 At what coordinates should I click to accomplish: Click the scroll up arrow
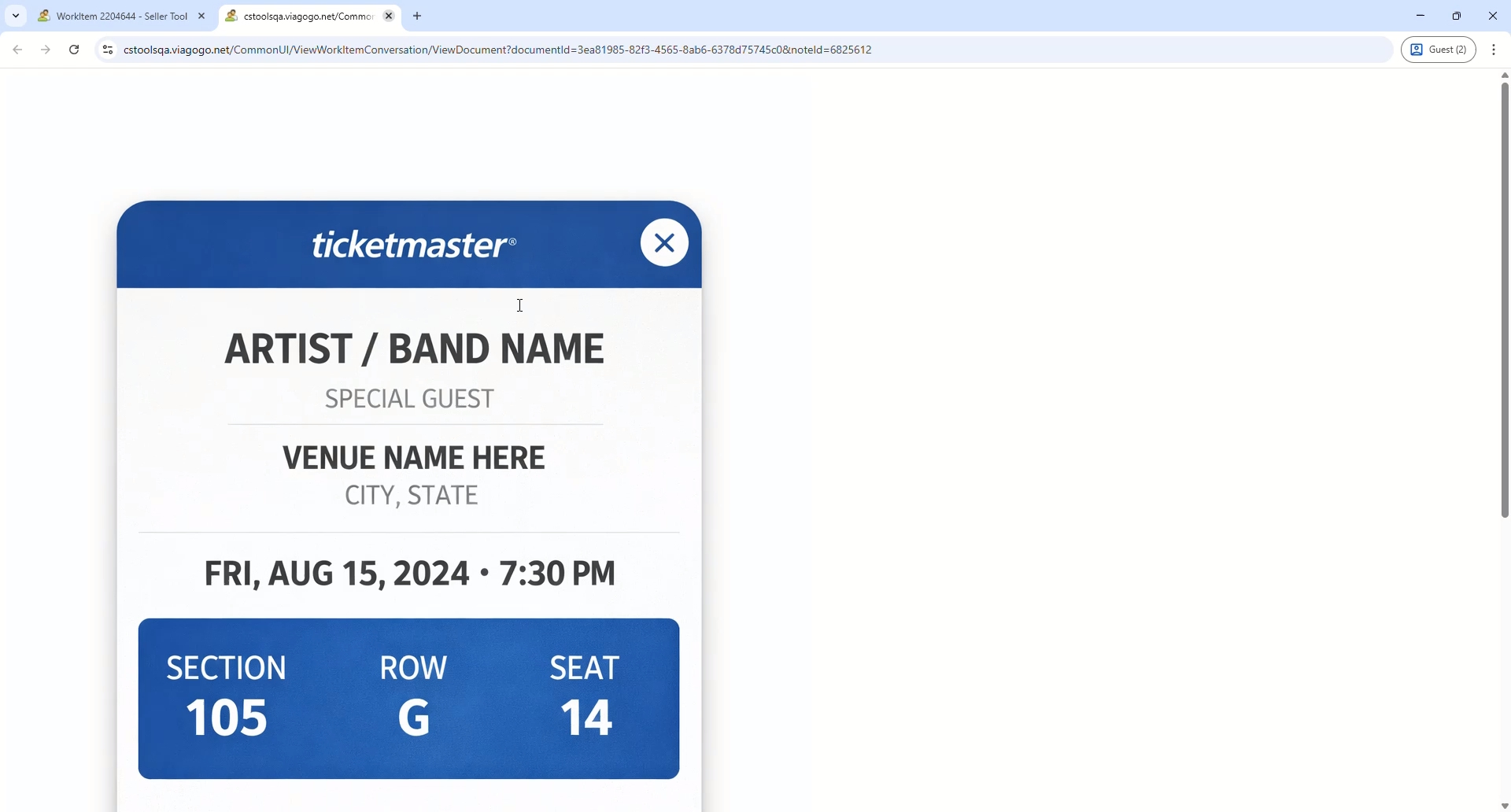1504,76
